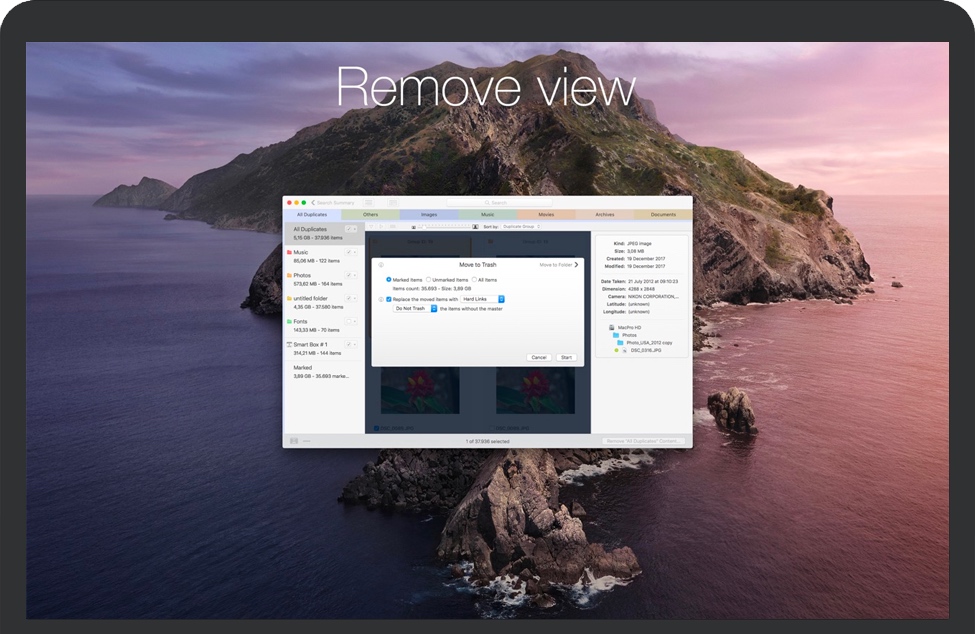
Task: Switch to the Movies tab
Action: 546,214
